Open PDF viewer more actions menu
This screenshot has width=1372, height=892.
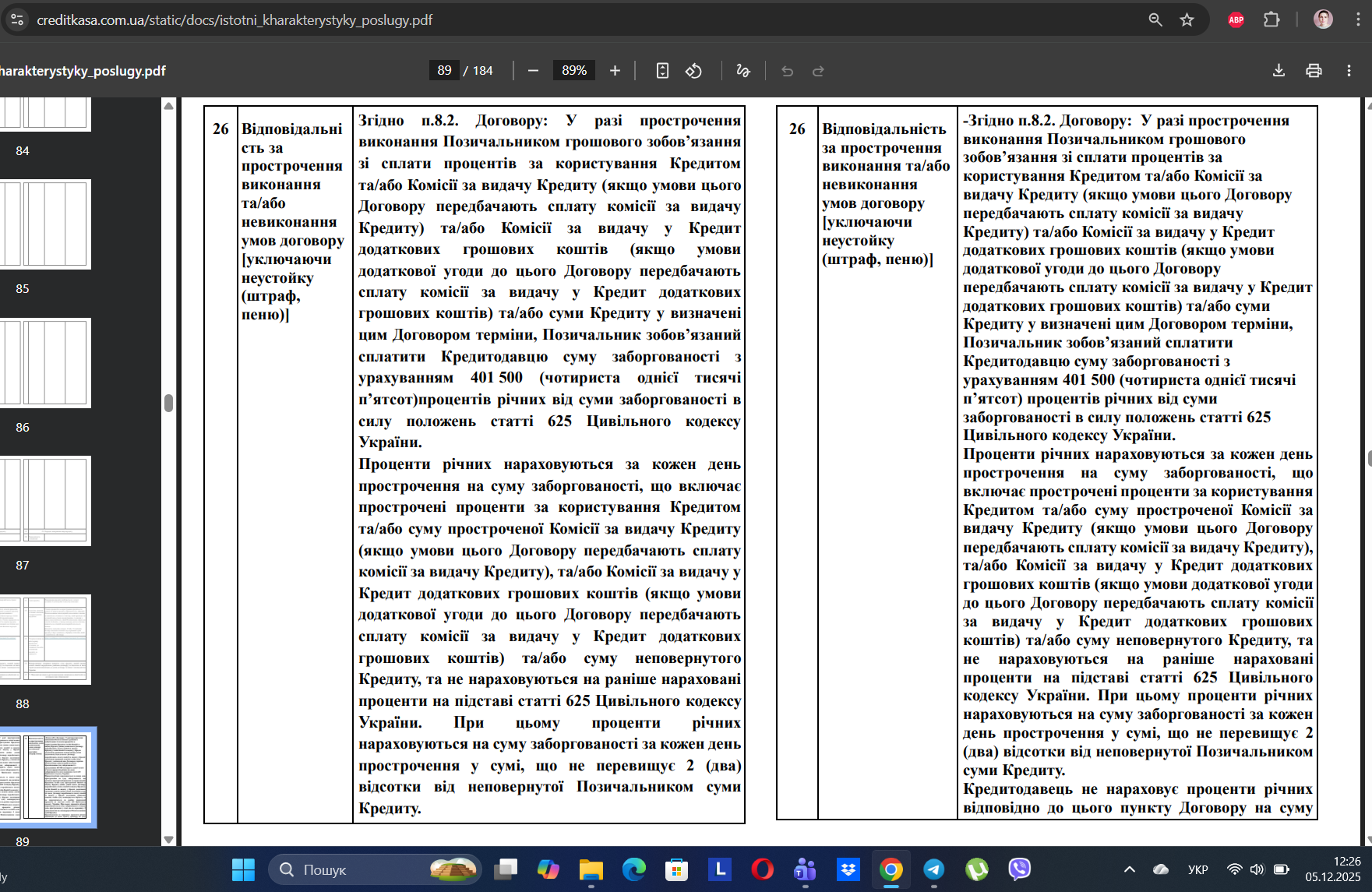[1349, 71]
